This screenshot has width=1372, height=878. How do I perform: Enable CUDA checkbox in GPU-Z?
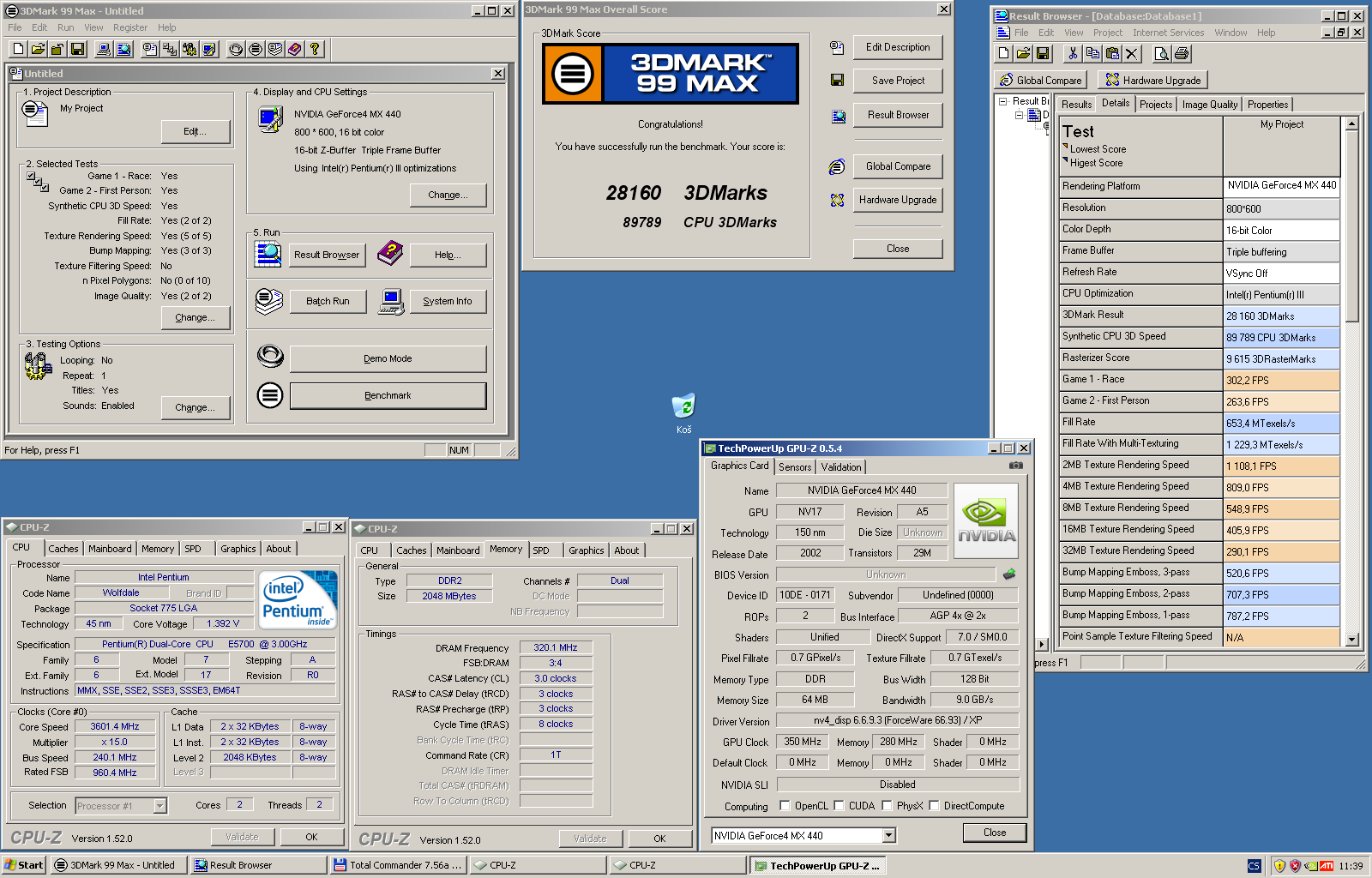click(838, 806)
